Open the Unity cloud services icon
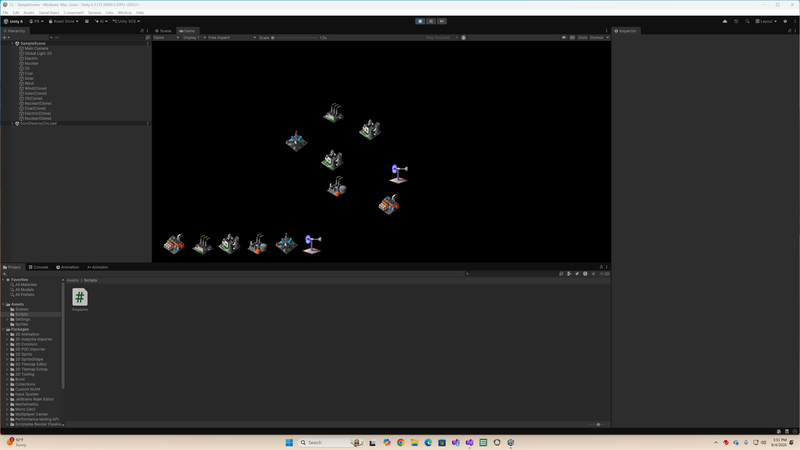 [724, 21]
